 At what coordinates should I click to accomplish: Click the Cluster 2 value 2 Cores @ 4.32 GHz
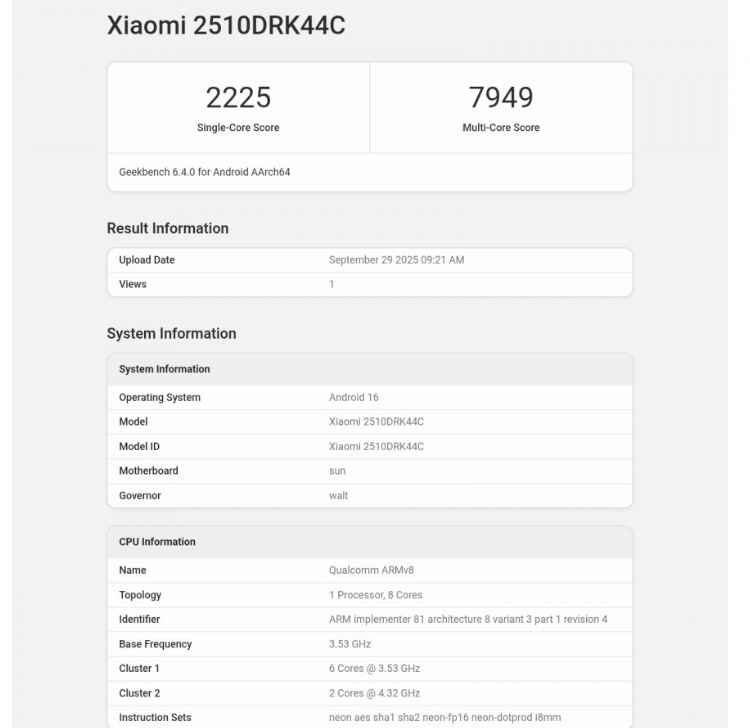click(374, 693)
